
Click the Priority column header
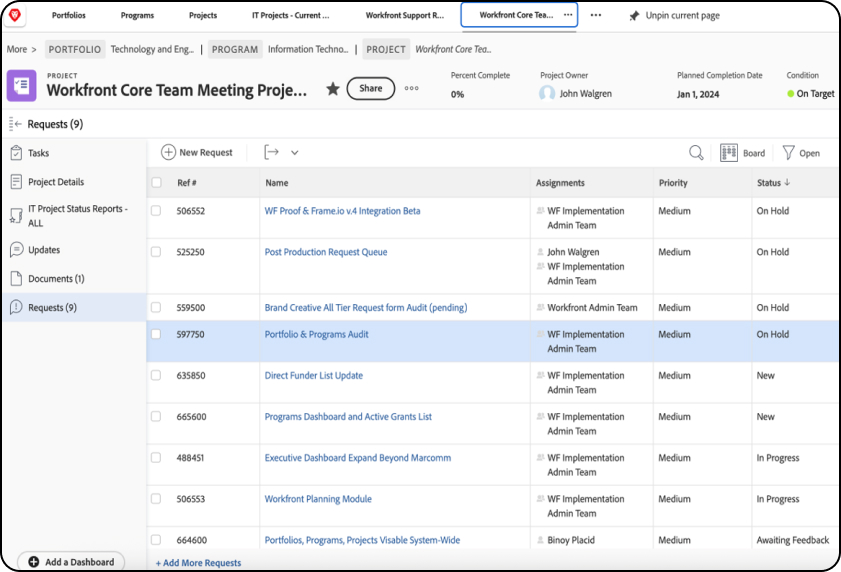coord(673,182)
